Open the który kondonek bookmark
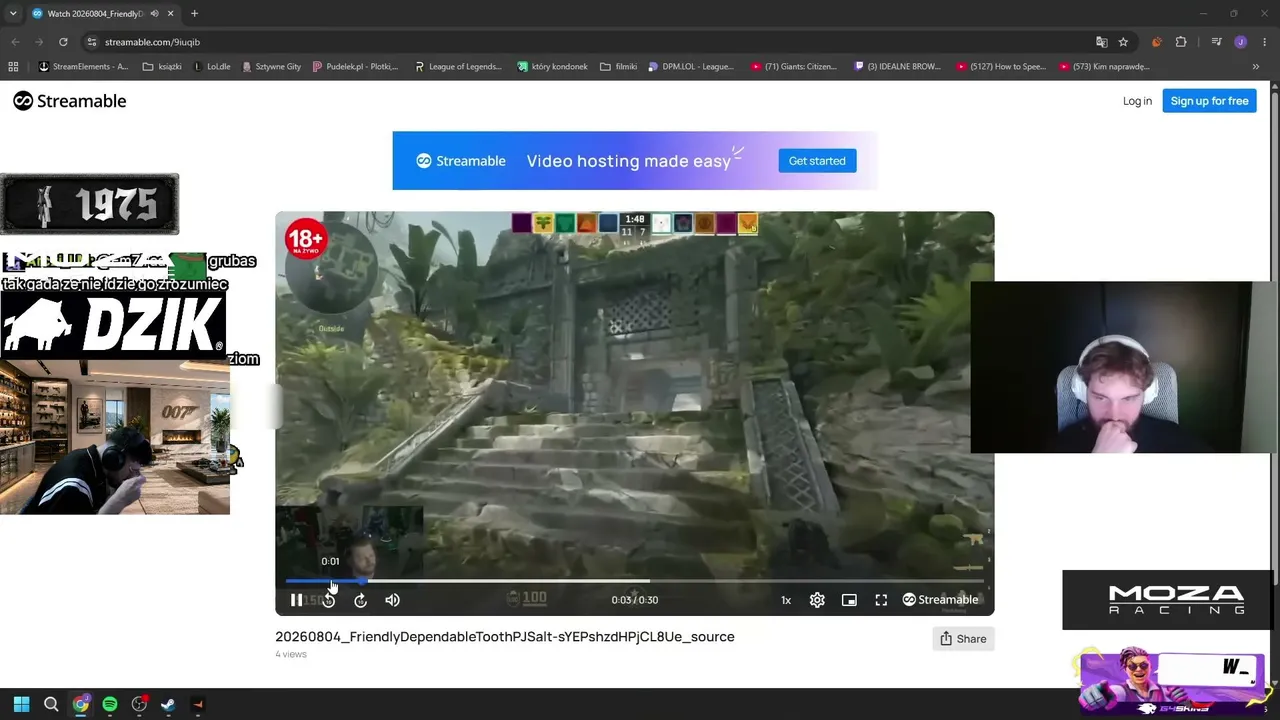The image size is (1280, 720). pyautogui.click(x=552, y=67)
